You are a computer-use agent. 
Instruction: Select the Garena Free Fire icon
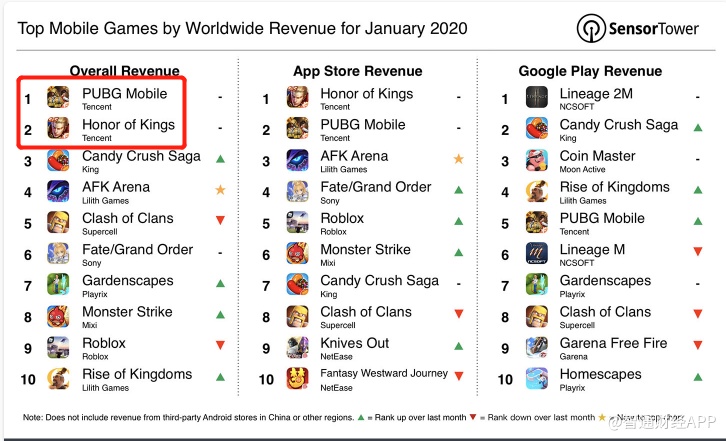pyautogui.click(x=538, y=347)
